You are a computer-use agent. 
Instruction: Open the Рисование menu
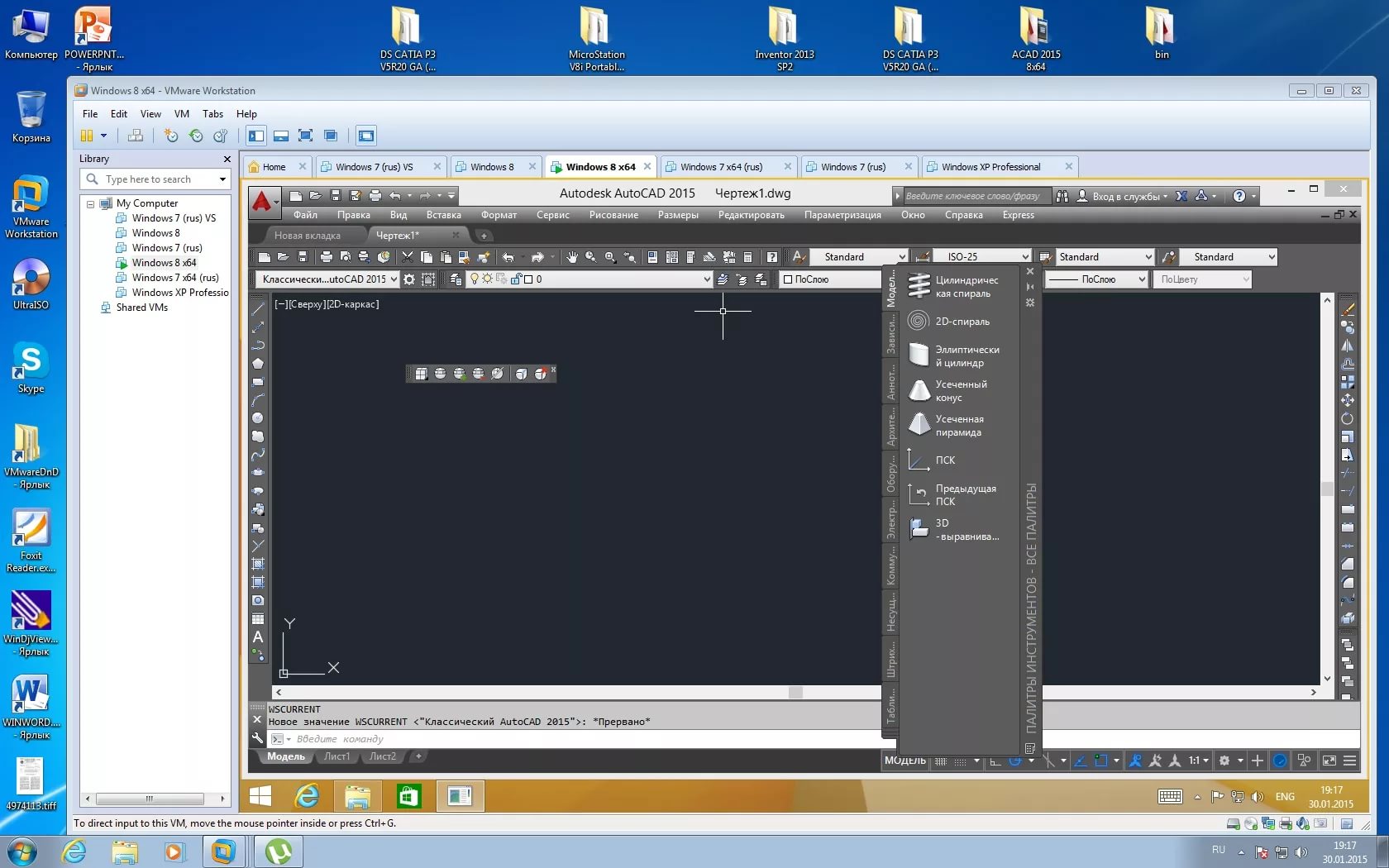tap(613, 215)
